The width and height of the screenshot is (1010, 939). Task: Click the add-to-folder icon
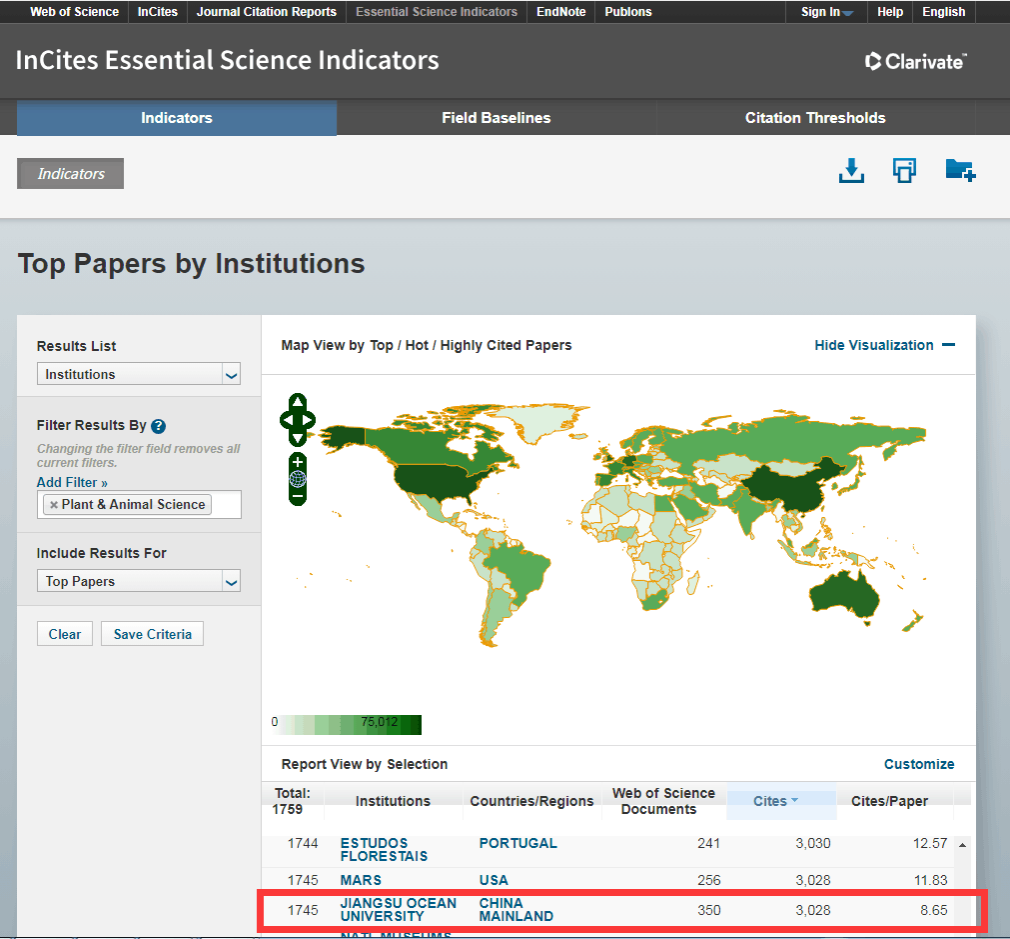pyautogui.click(x=959, y=171)
